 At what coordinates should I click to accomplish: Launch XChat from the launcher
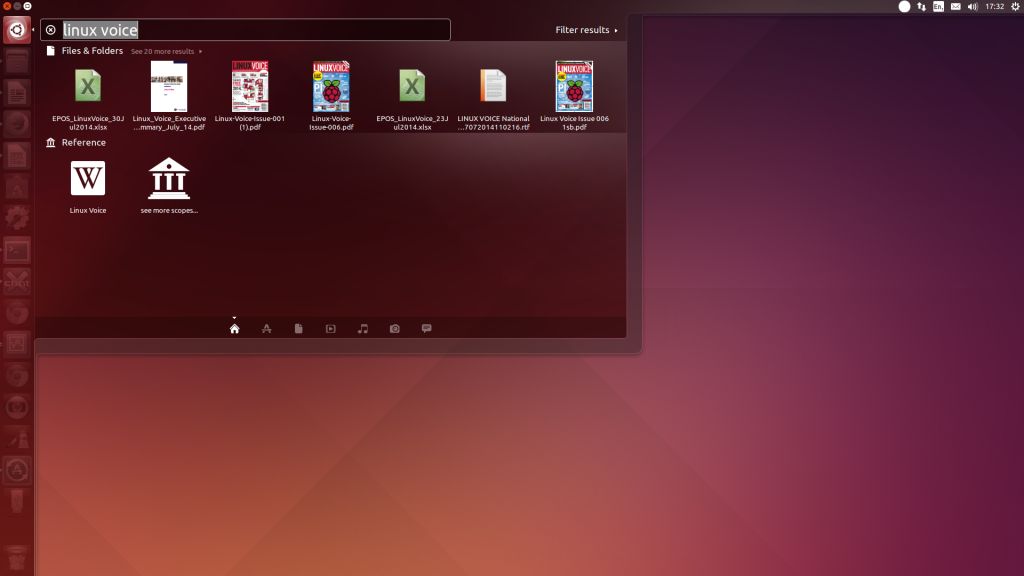tap(17, 281)
